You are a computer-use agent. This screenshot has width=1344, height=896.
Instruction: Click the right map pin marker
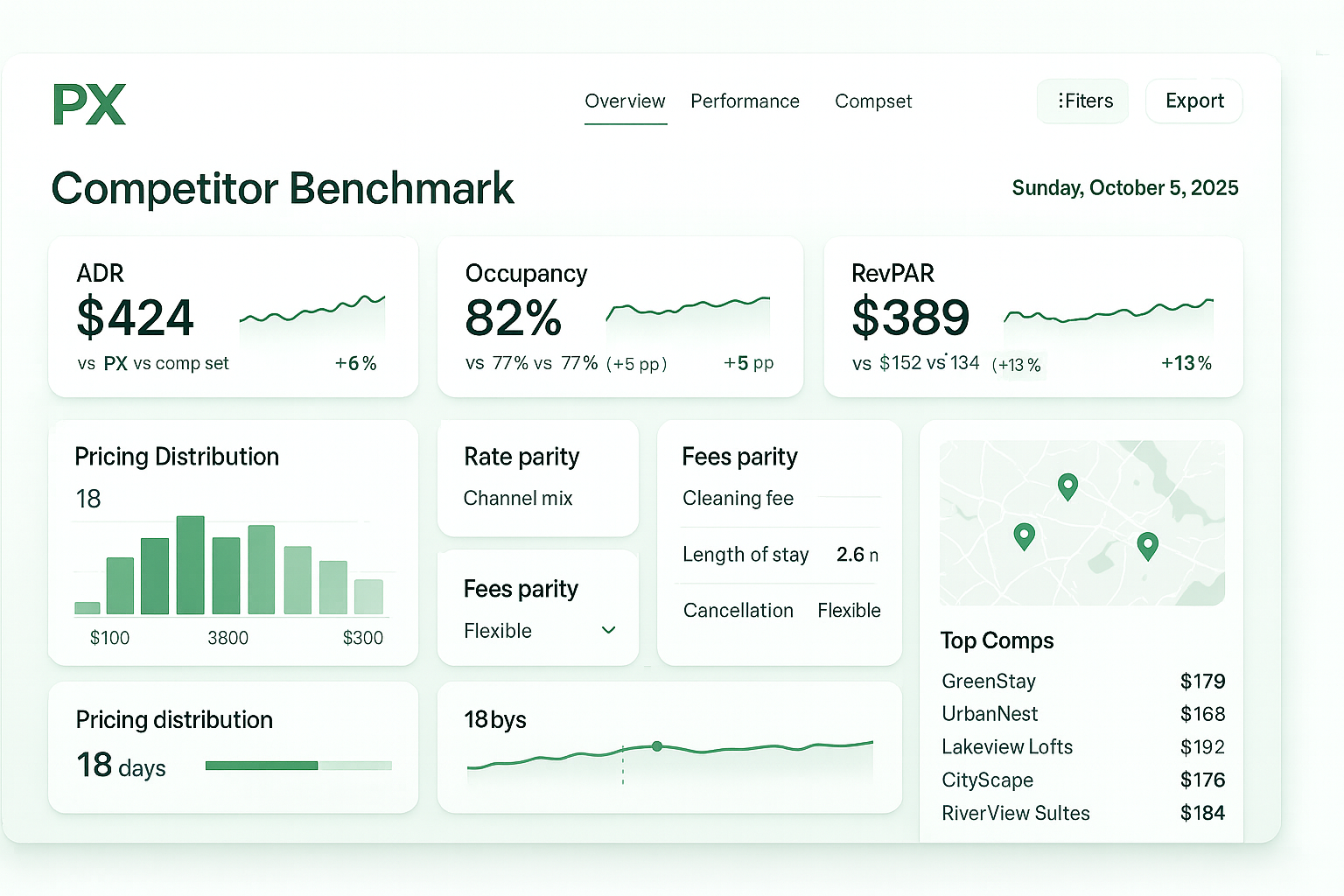click(1147, 545)
